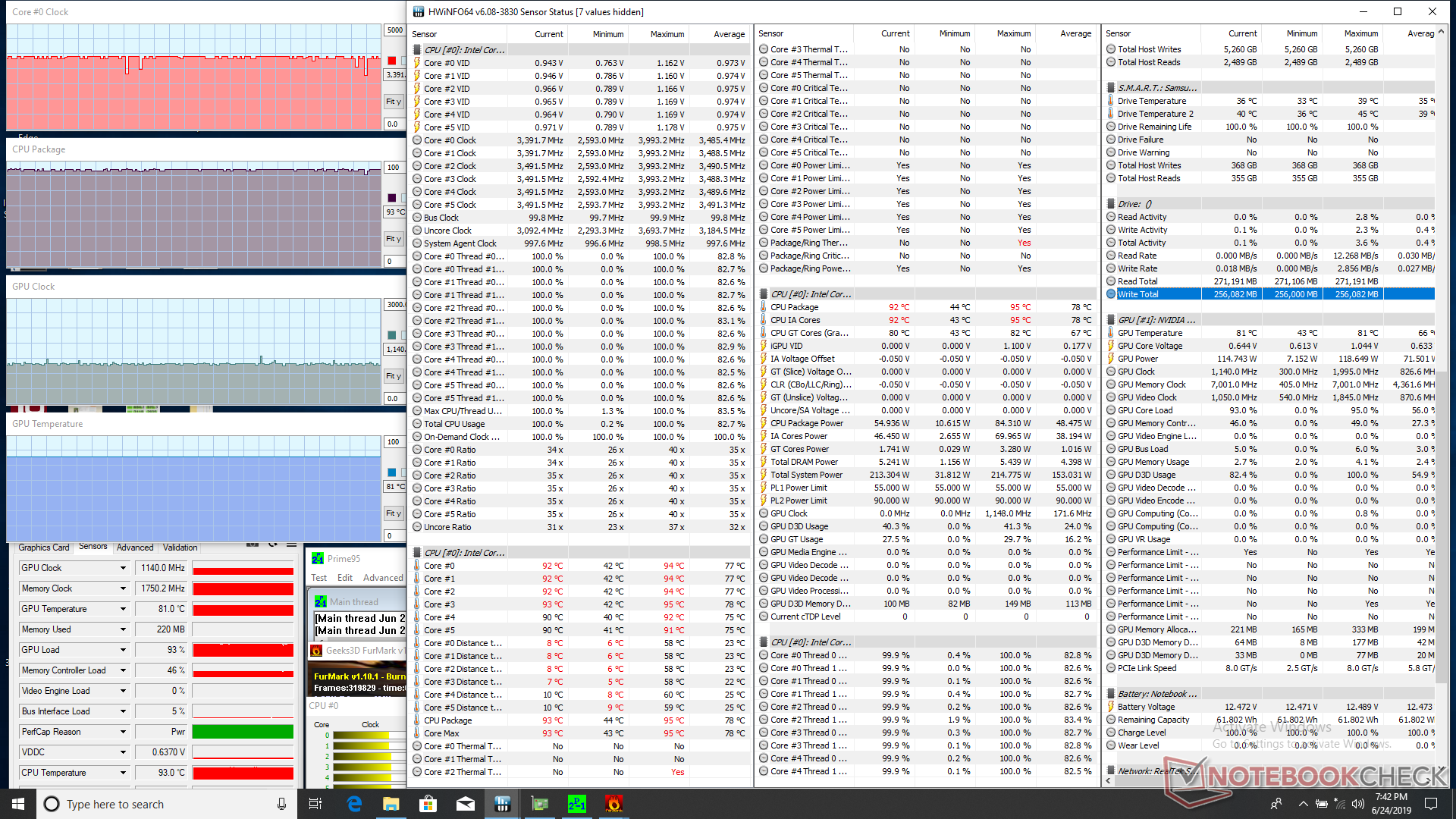The height and width of the screenshot is (819, 1456).
Task: Open Microsoft Edge from the taskbar
Action: (x=353, y=804)
